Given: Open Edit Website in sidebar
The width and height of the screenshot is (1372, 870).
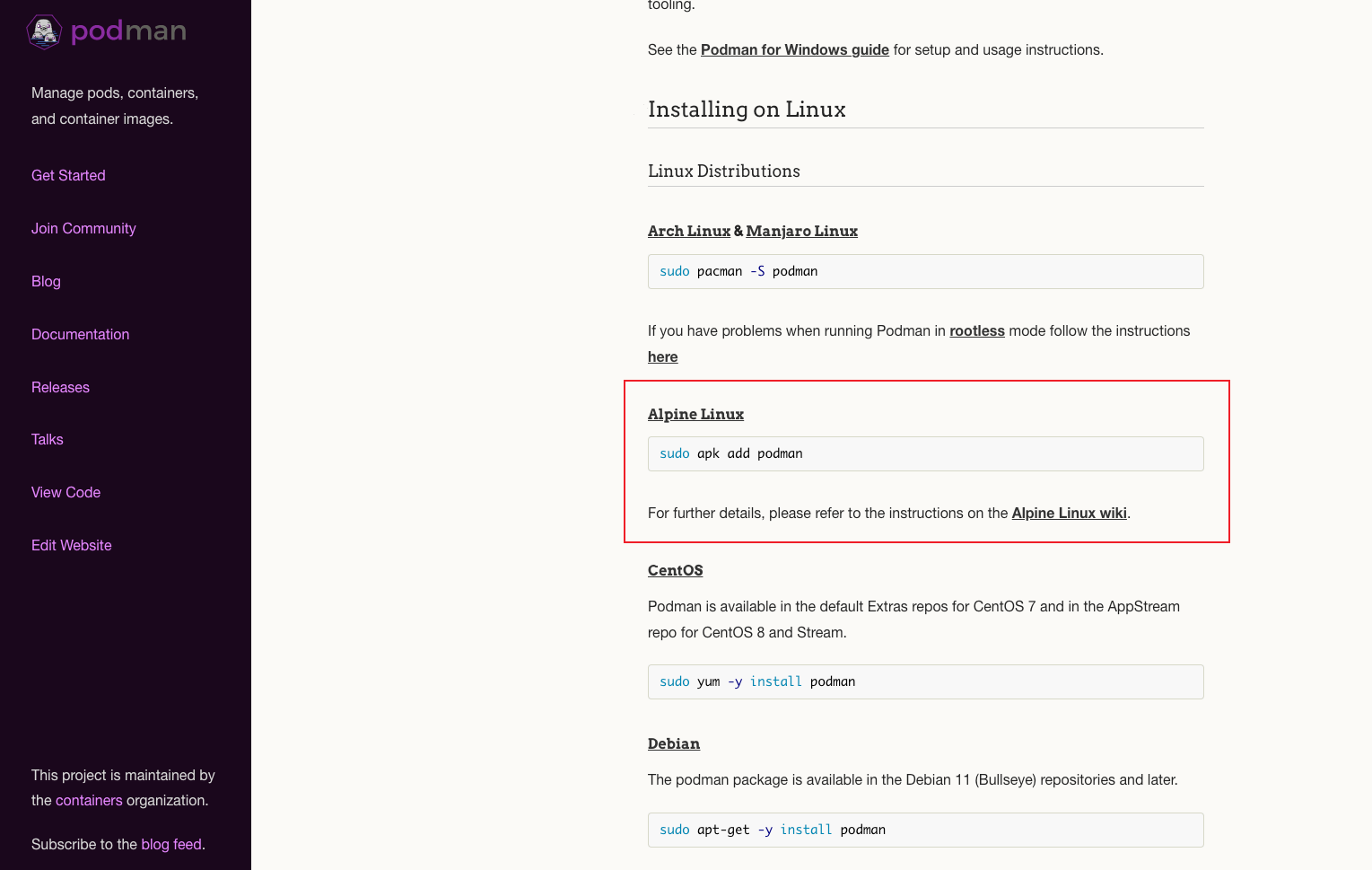Looking at the screenshot, I should click(71, 545).
